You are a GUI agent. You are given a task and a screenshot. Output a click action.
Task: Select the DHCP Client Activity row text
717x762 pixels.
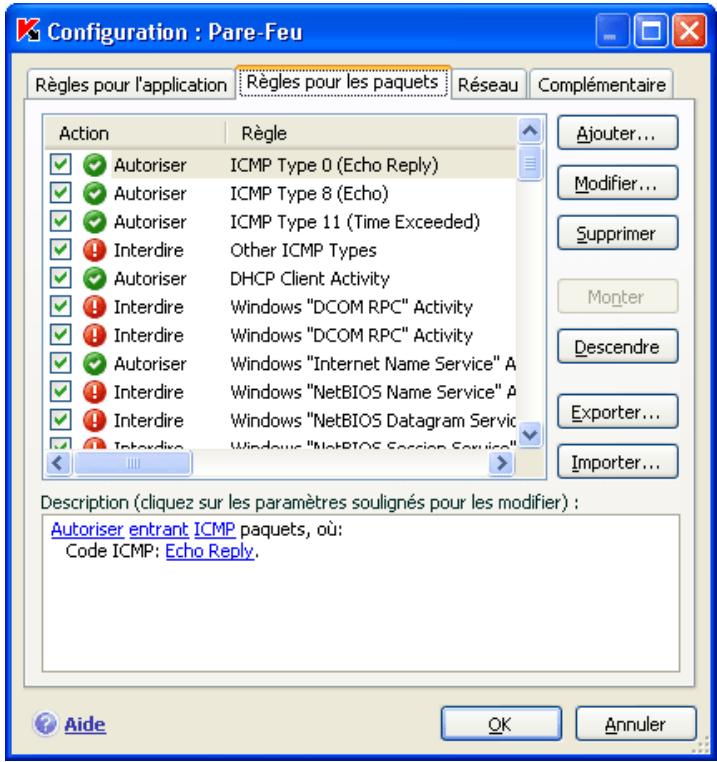click(x=310, y=278)
